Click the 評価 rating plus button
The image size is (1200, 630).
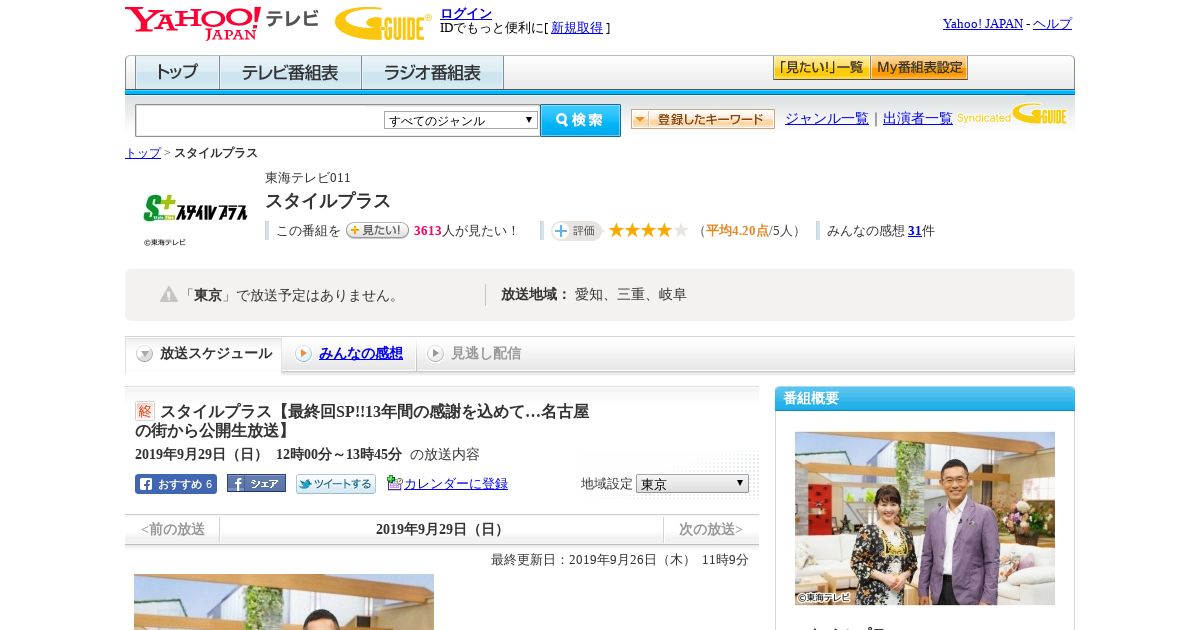(x=576, y=231)
